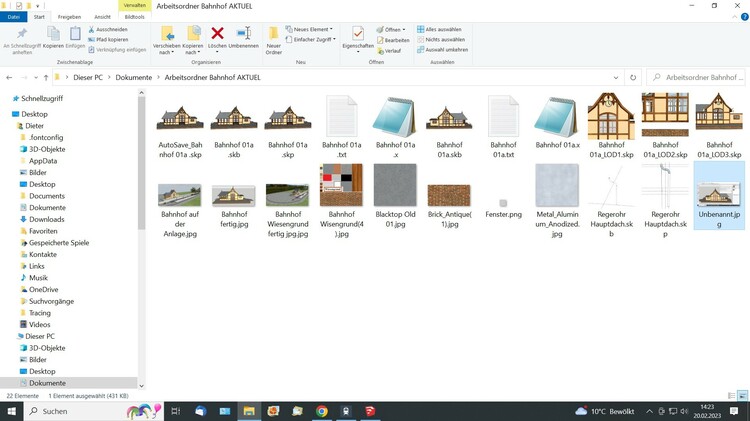This screenshot has width=750, height=421.
Task: Click Alles auswählen to select all files
Action: (442, 29)
